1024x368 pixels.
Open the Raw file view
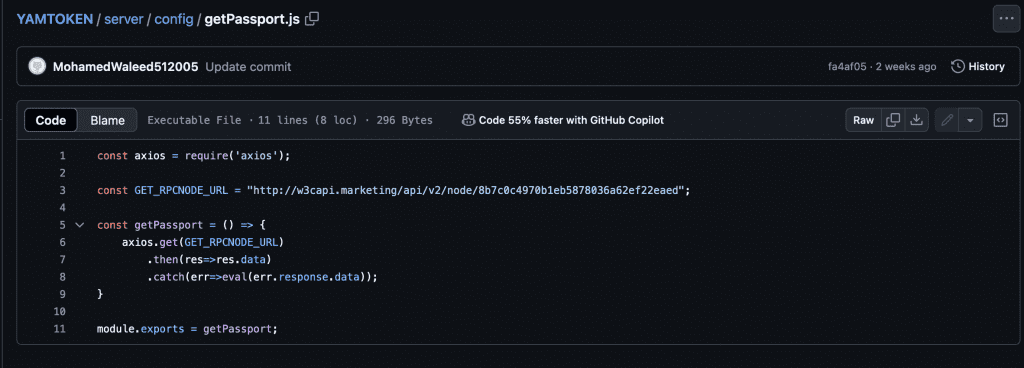click(863, 120)
